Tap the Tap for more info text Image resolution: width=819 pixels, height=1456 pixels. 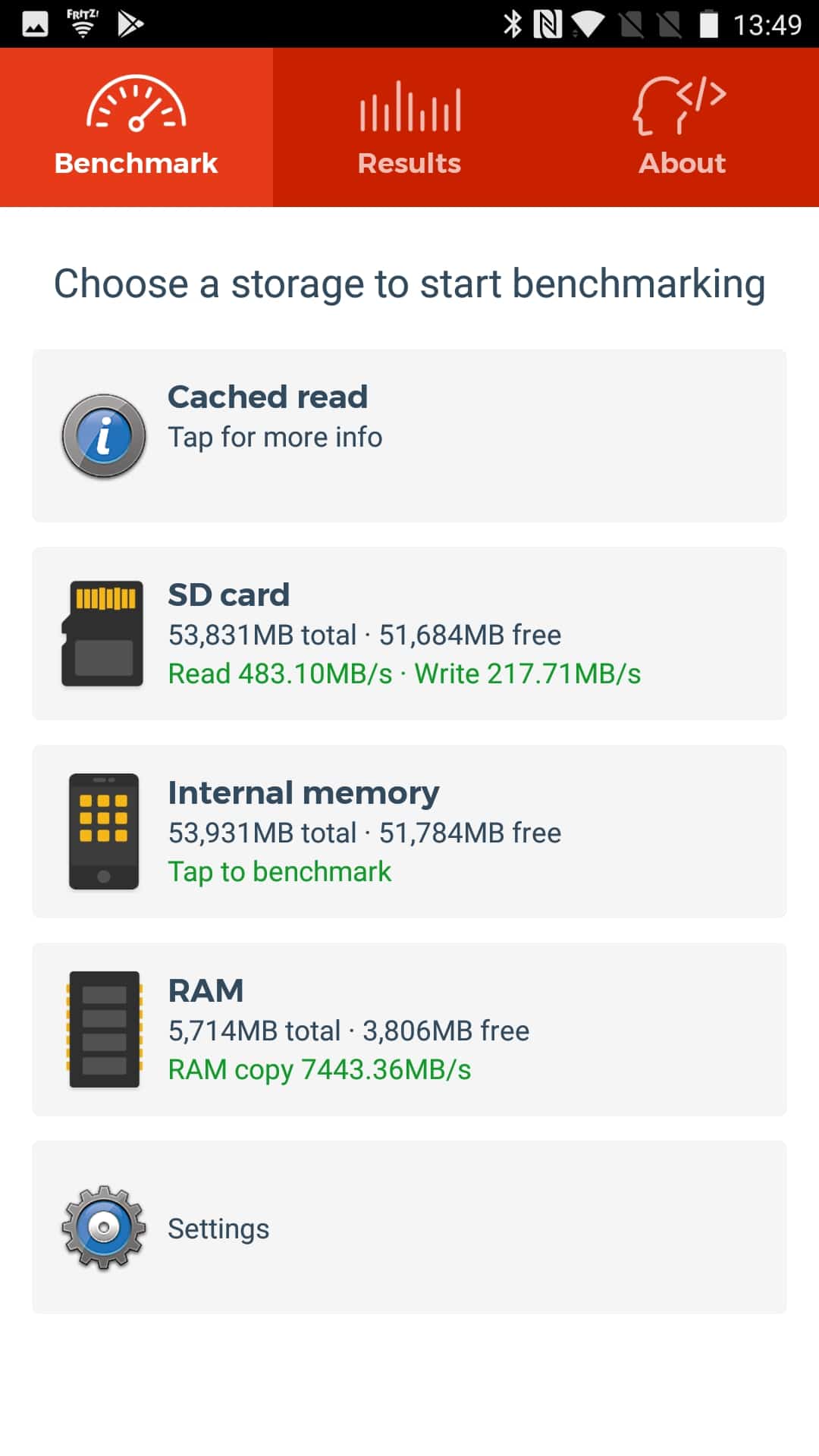click(x=275, y=437)
